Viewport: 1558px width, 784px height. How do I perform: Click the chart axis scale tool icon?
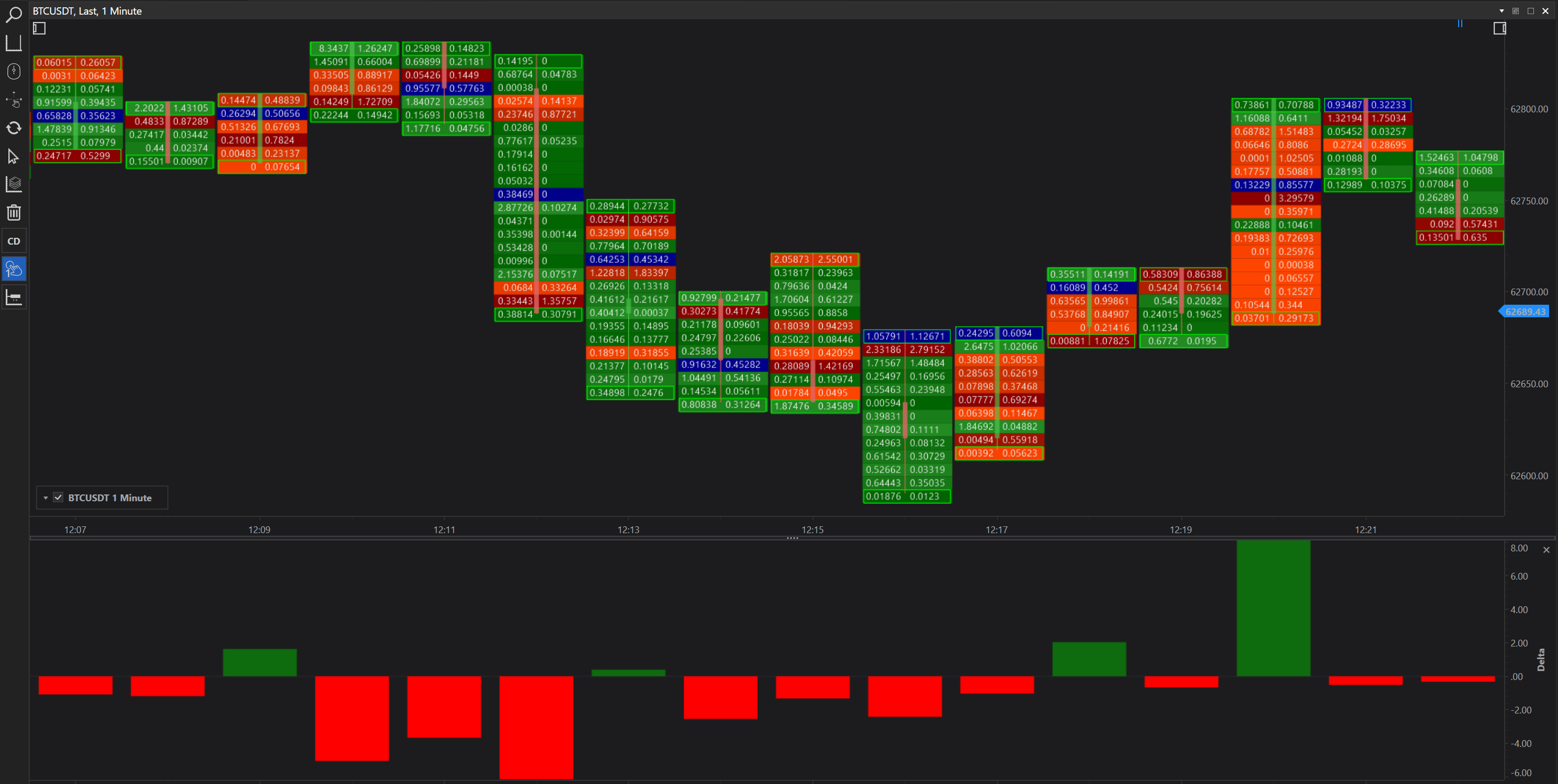pos(13,43)
